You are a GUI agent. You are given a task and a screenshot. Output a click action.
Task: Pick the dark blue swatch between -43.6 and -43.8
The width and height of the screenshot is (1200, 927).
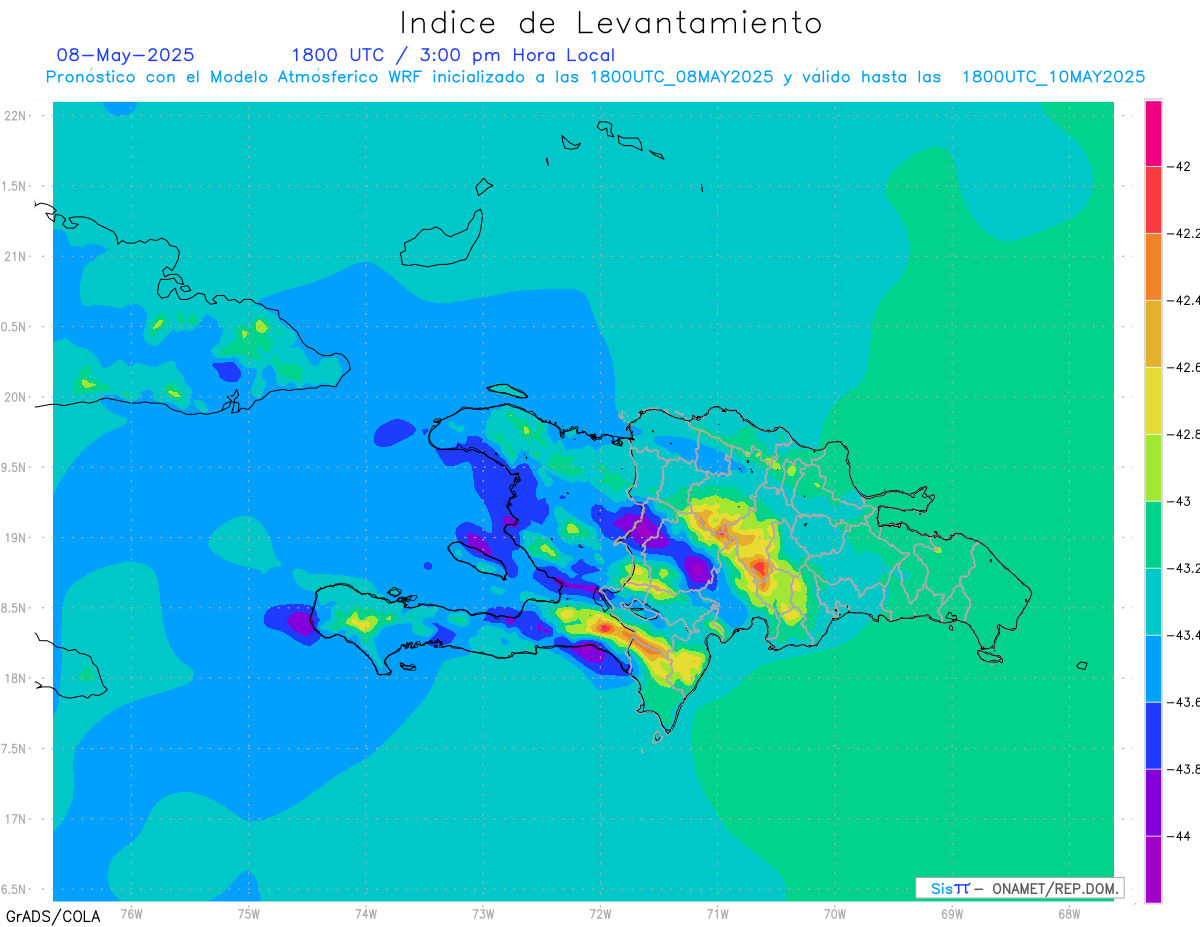click(x=1153, y=735)
